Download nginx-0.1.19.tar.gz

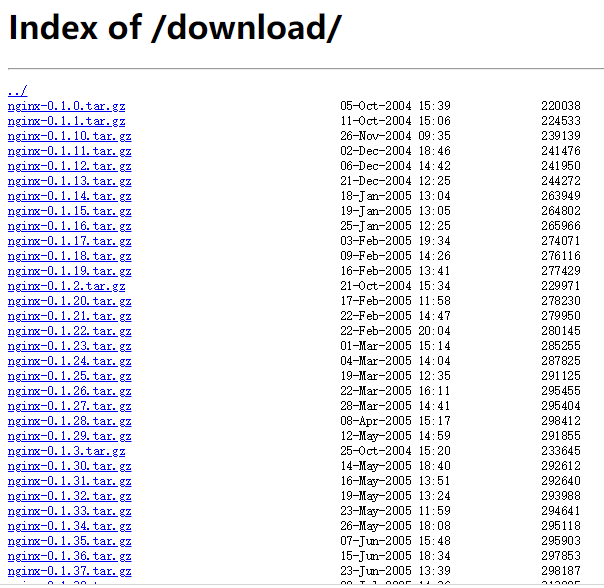pyautogui.click(x=69, y=271)
